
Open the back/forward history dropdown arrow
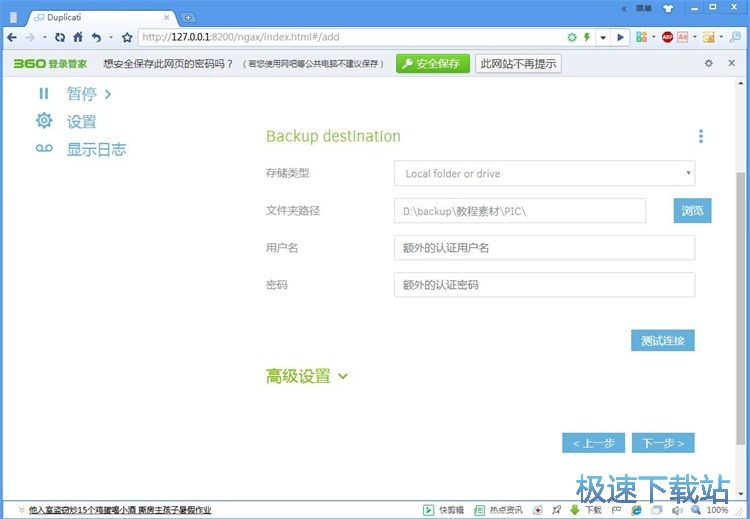click(44, 37)
